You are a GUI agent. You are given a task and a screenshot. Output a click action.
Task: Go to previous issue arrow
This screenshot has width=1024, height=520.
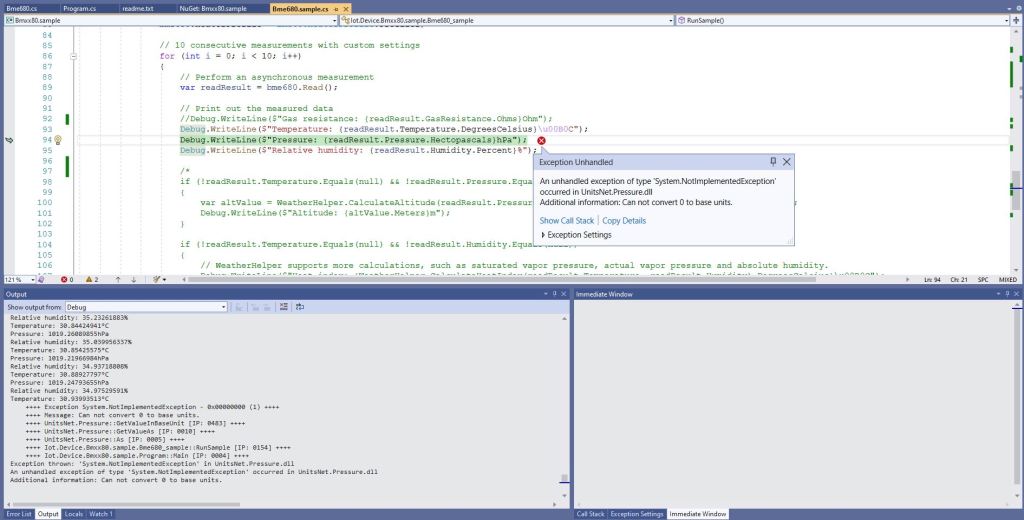(x=118, y=279)
